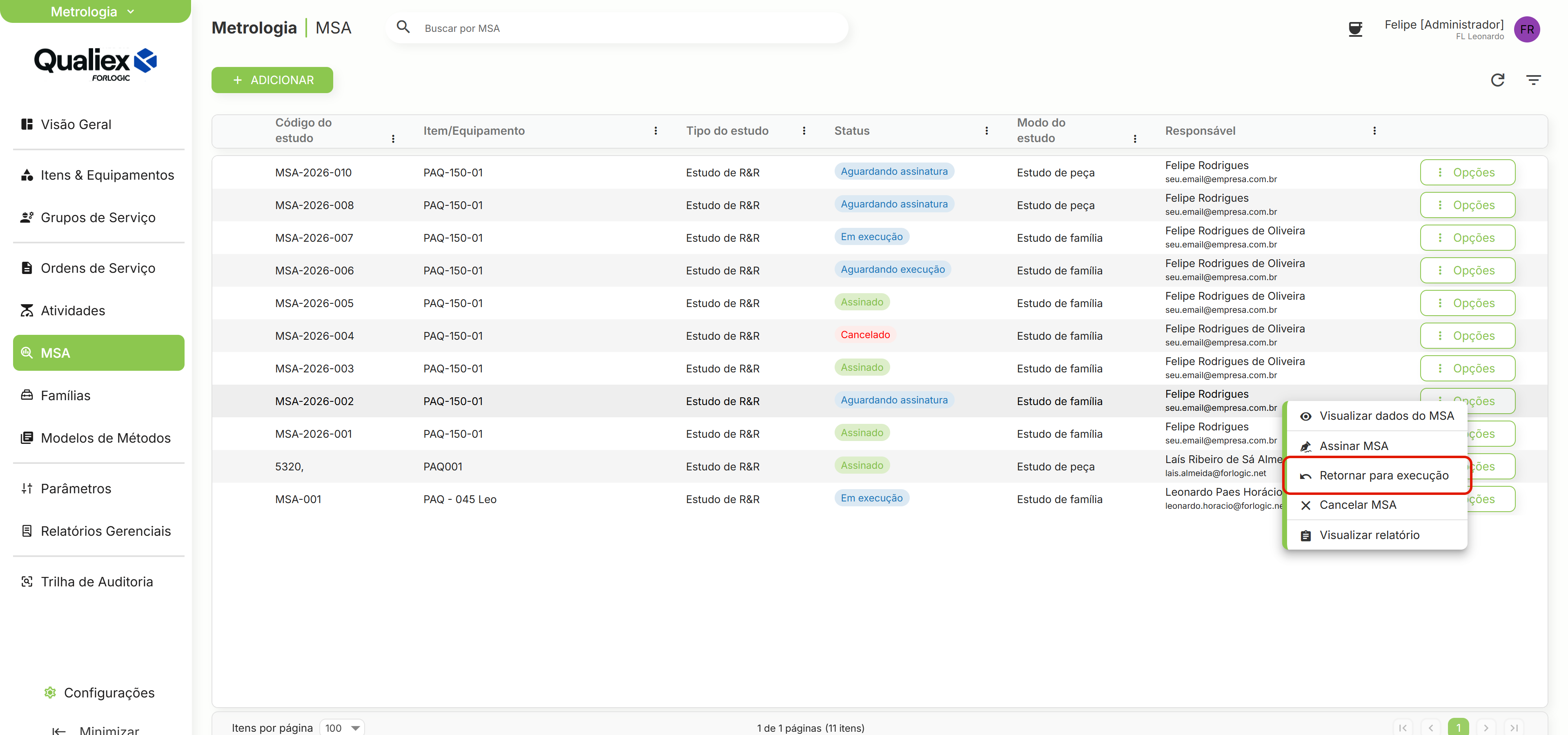Click the Modelos de Métodos icon

(27, 438)
